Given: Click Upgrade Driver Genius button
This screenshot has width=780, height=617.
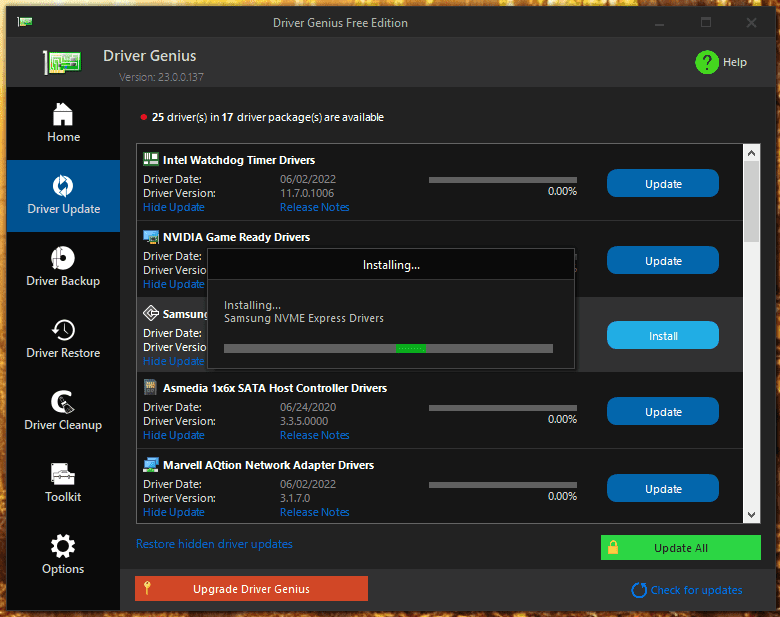Looking at the screenshot, I should tap(251, 589).
